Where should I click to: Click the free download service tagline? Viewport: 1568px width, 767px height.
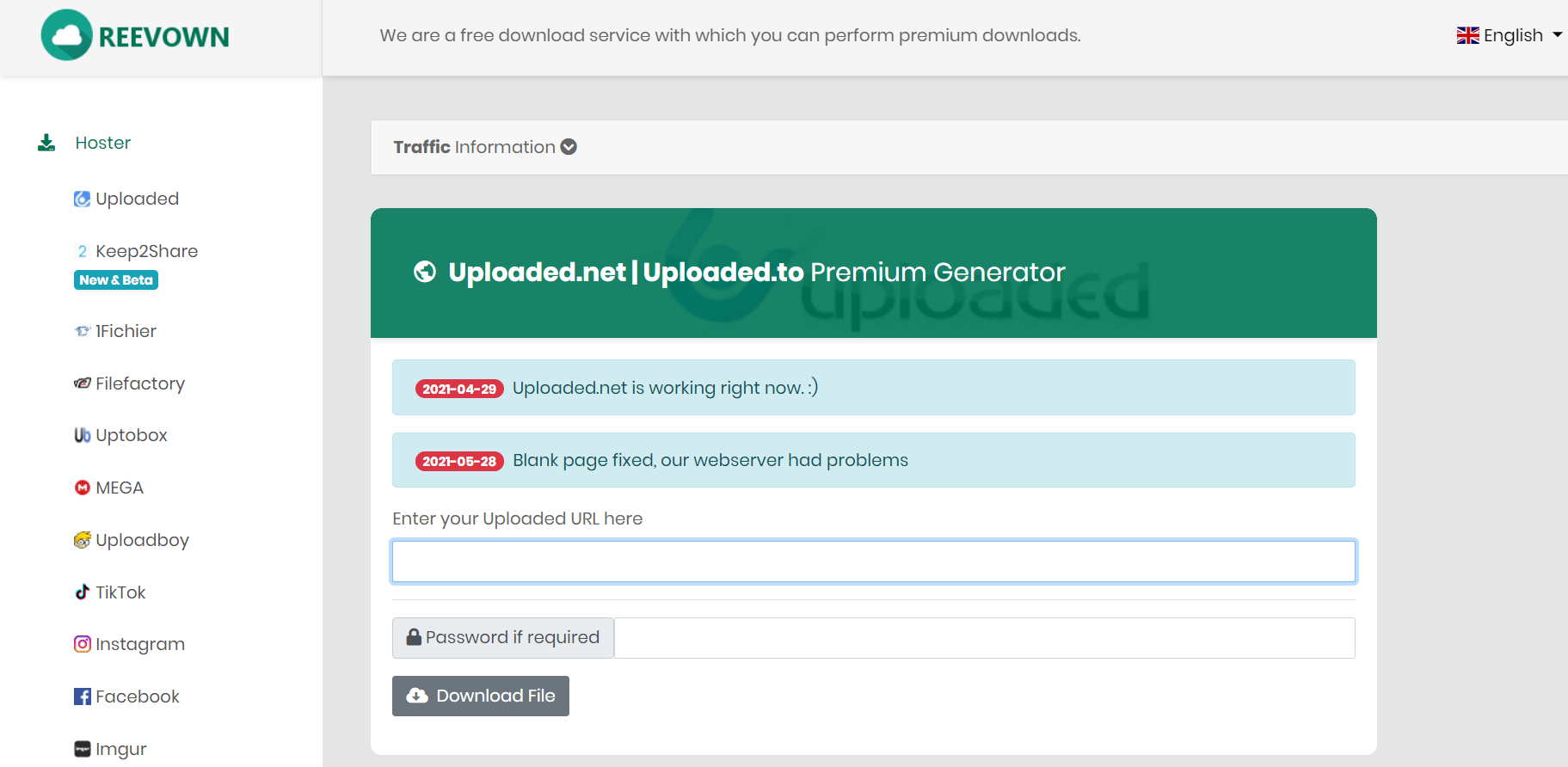tap(730, 35)
